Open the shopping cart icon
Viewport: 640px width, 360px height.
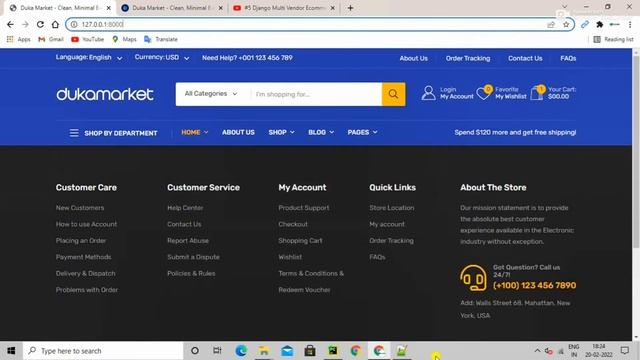[537, 93]
